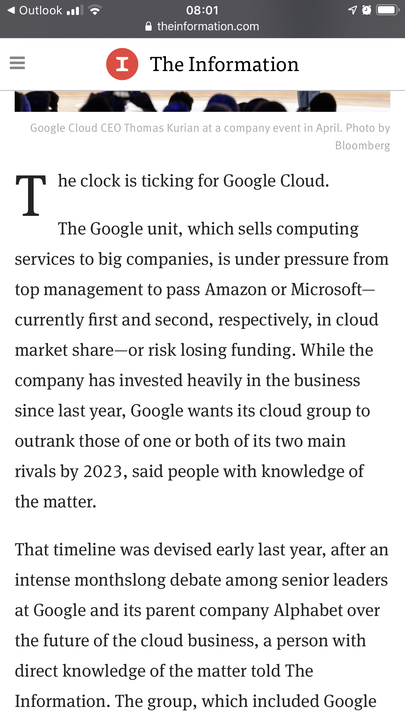
Task: Tap the paragraph starting 'That timeline was devised'
Action: 202,625
